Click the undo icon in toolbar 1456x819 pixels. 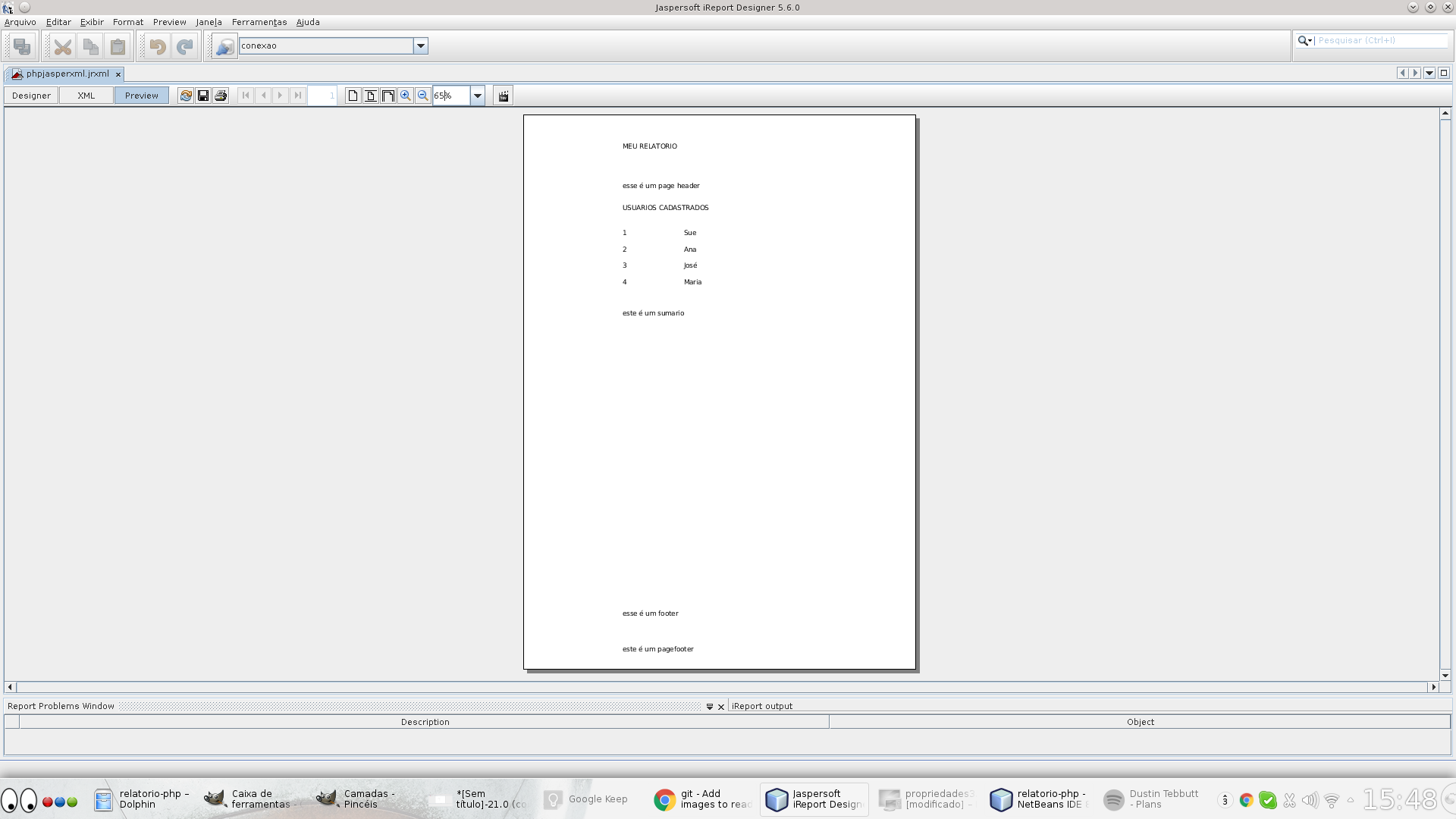[x=157, y=46]
